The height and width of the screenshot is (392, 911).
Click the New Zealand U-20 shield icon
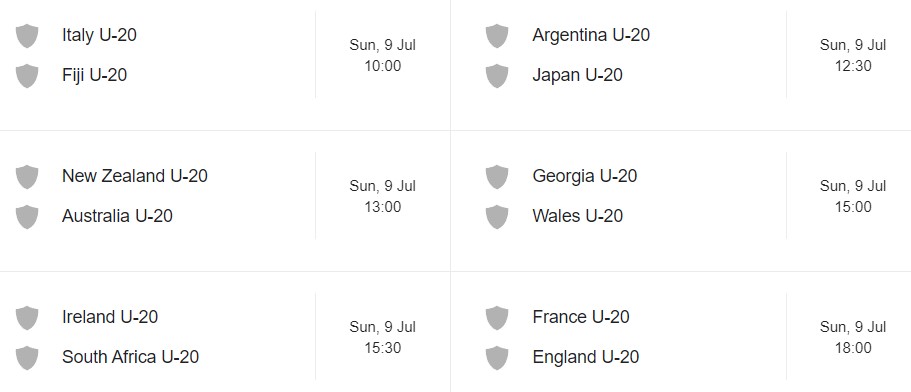[x=27, y=177]
